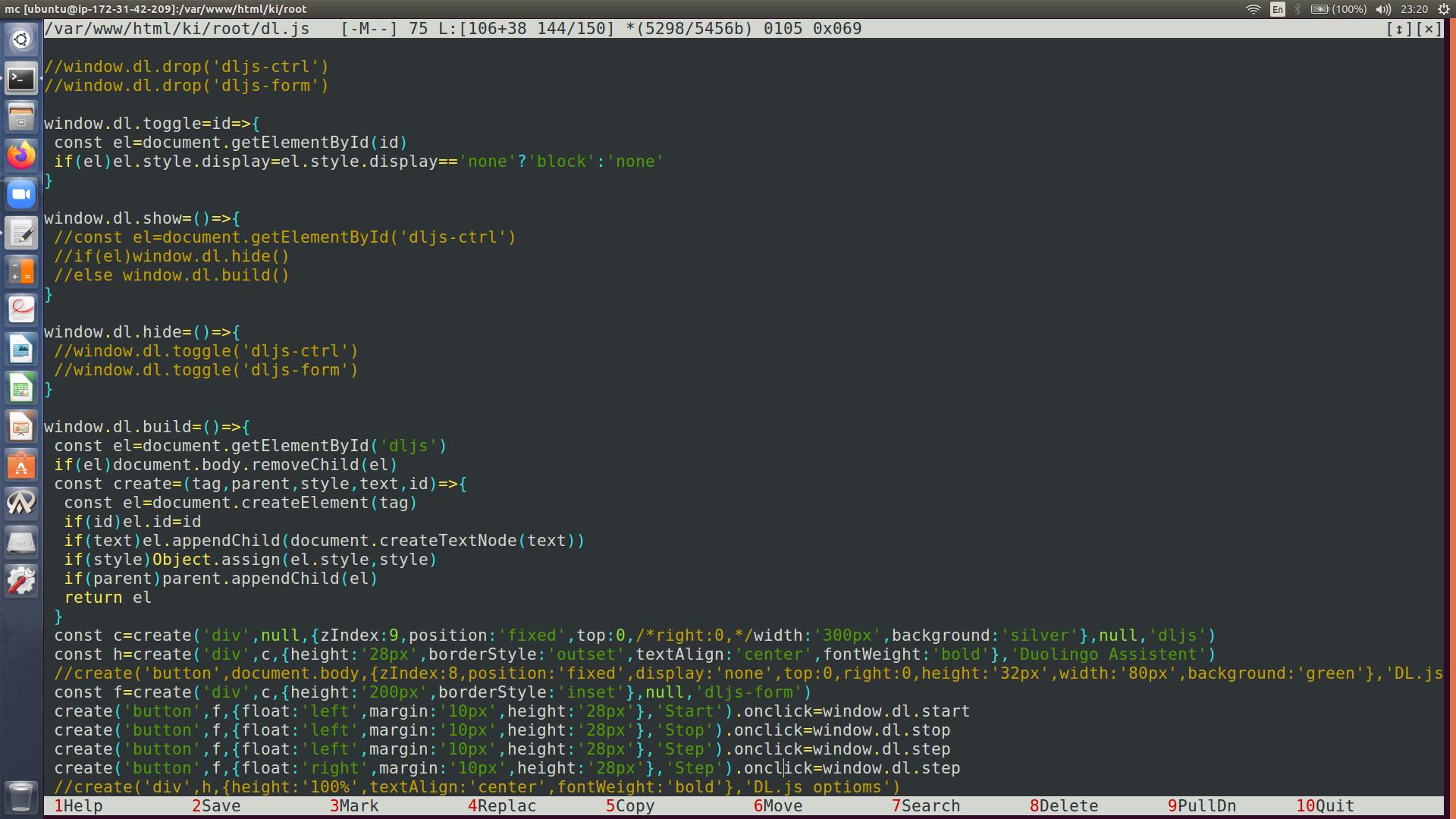The image size is (1456, 819).
Task: Click the 7Search function key label
Action: 926,806
